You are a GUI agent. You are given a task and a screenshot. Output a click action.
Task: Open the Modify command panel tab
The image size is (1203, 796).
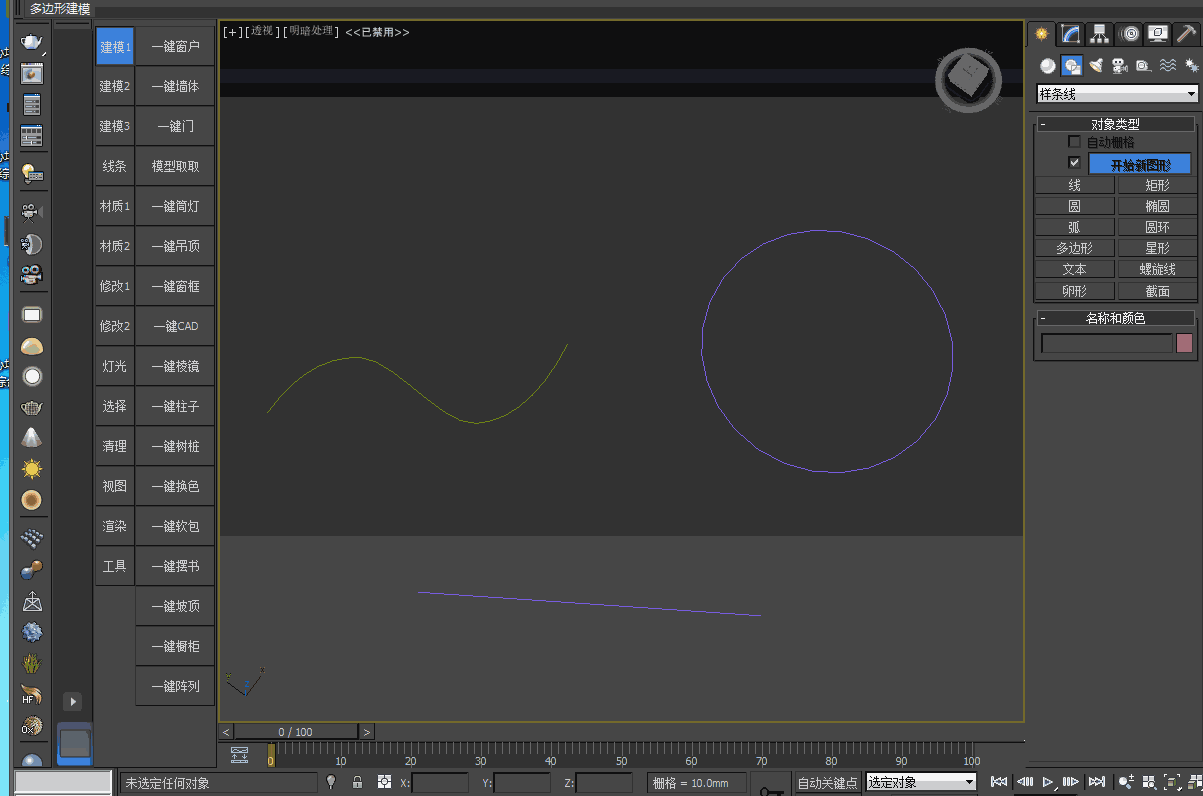(1071, 34)
